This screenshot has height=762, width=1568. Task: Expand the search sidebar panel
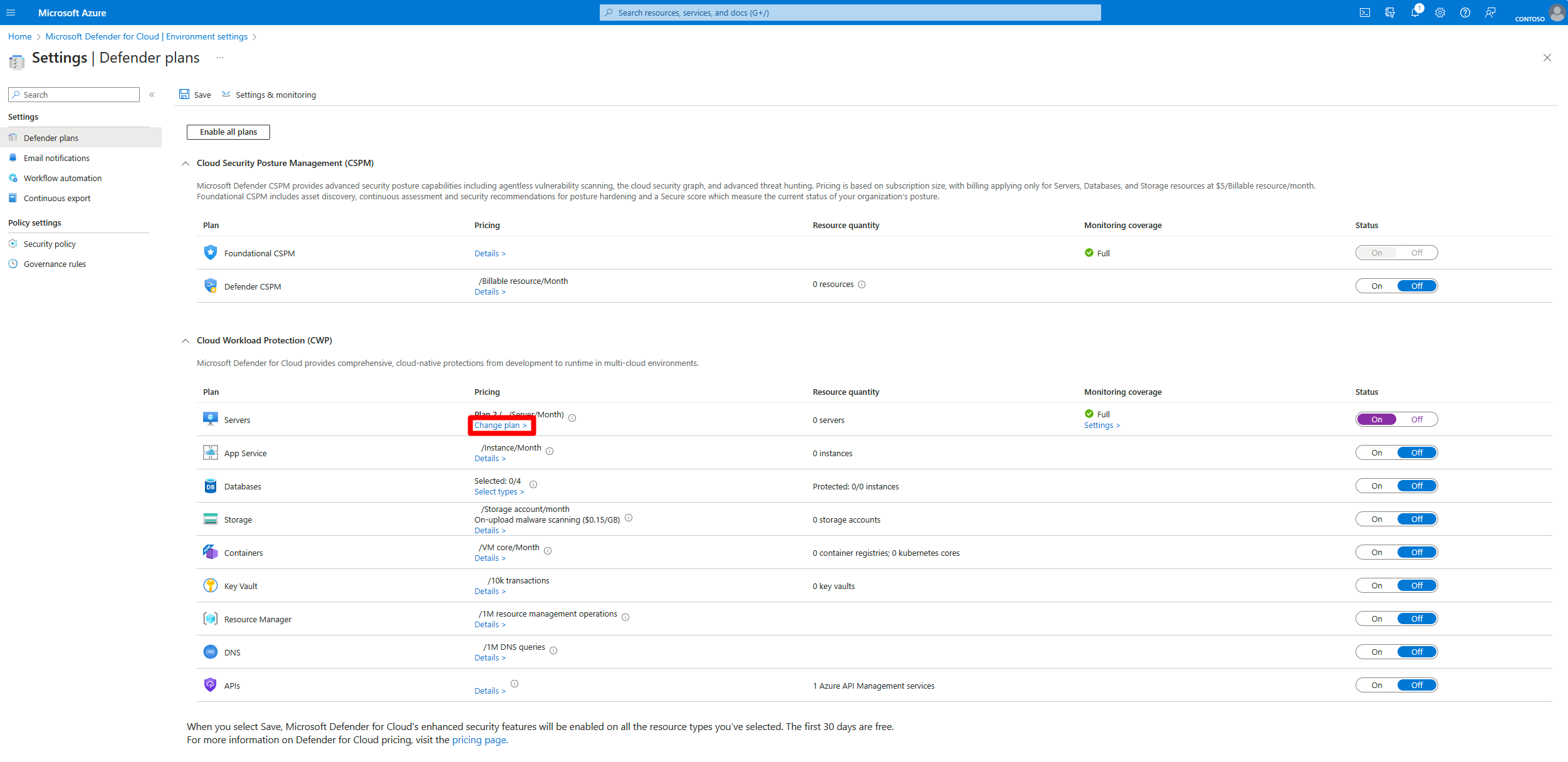[152, 95]
